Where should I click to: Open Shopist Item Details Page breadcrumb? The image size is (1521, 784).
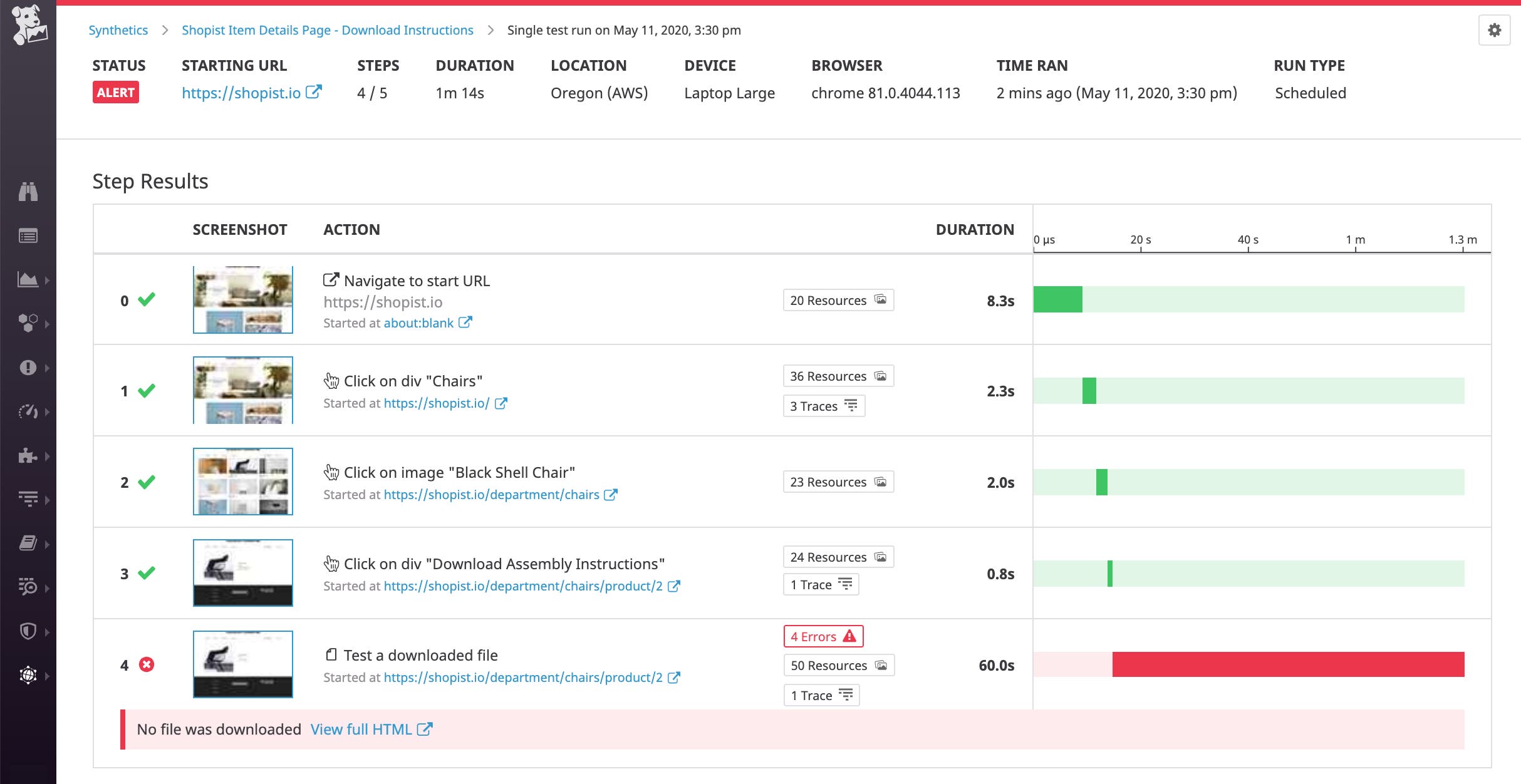click(x=327, y=30)
